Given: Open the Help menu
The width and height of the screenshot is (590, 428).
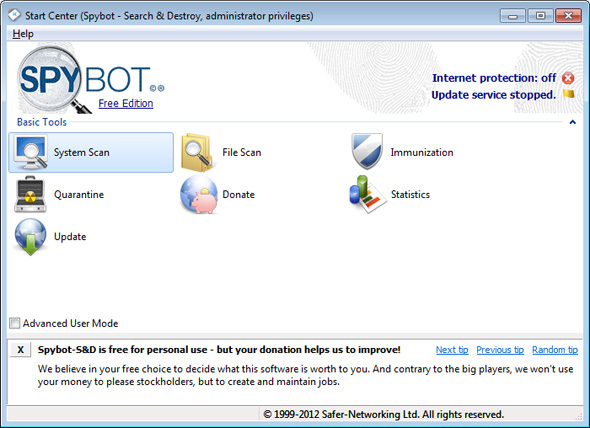Looking at the screenshot, I should click(23, 34).
